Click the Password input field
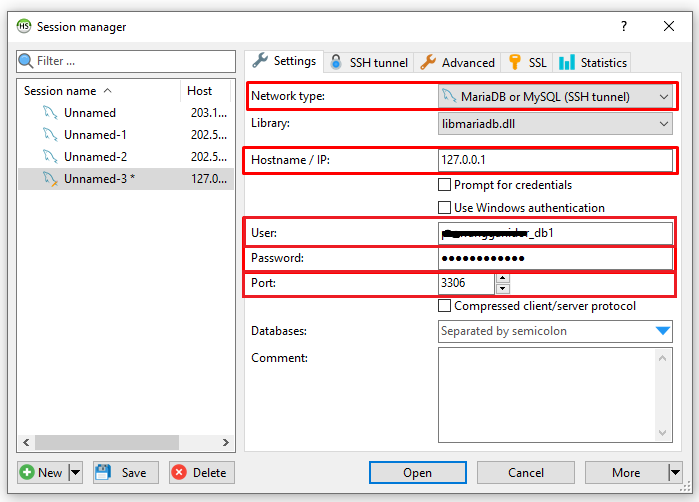Screen dimensions: 699x502 tap(555, 258)
